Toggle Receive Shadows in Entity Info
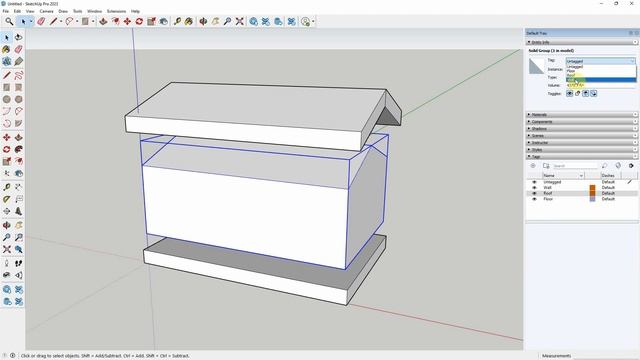The width and height of the screenshot is (640, 360). click(x=594, y=93)
